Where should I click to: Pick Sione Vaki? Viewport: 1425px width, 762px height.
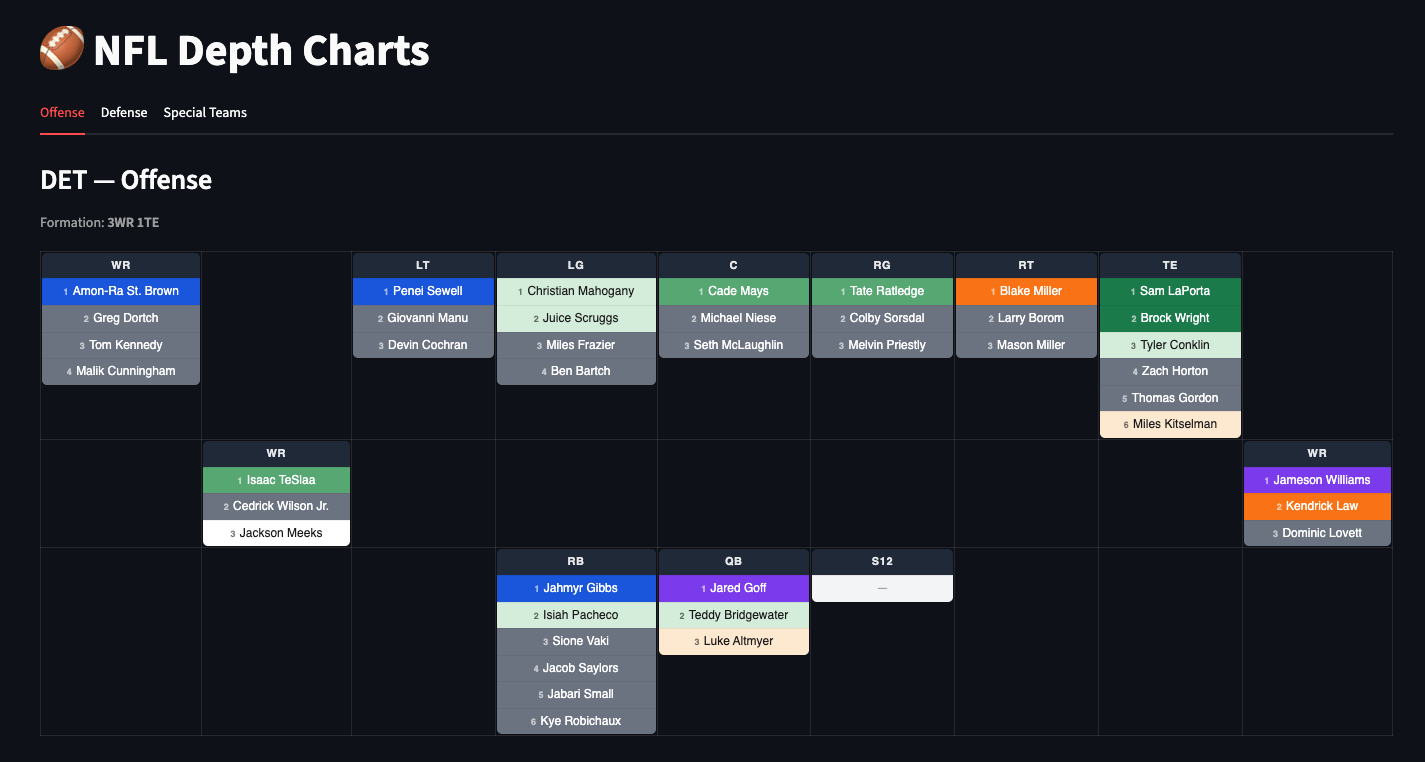tap(576, 641)
